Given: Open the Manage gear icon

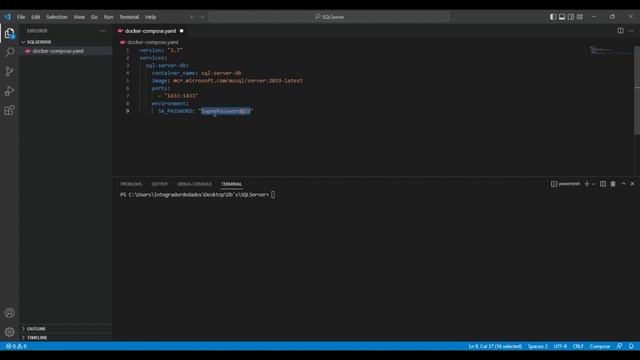Looking at the screenshot, I should tap(9, 332).
